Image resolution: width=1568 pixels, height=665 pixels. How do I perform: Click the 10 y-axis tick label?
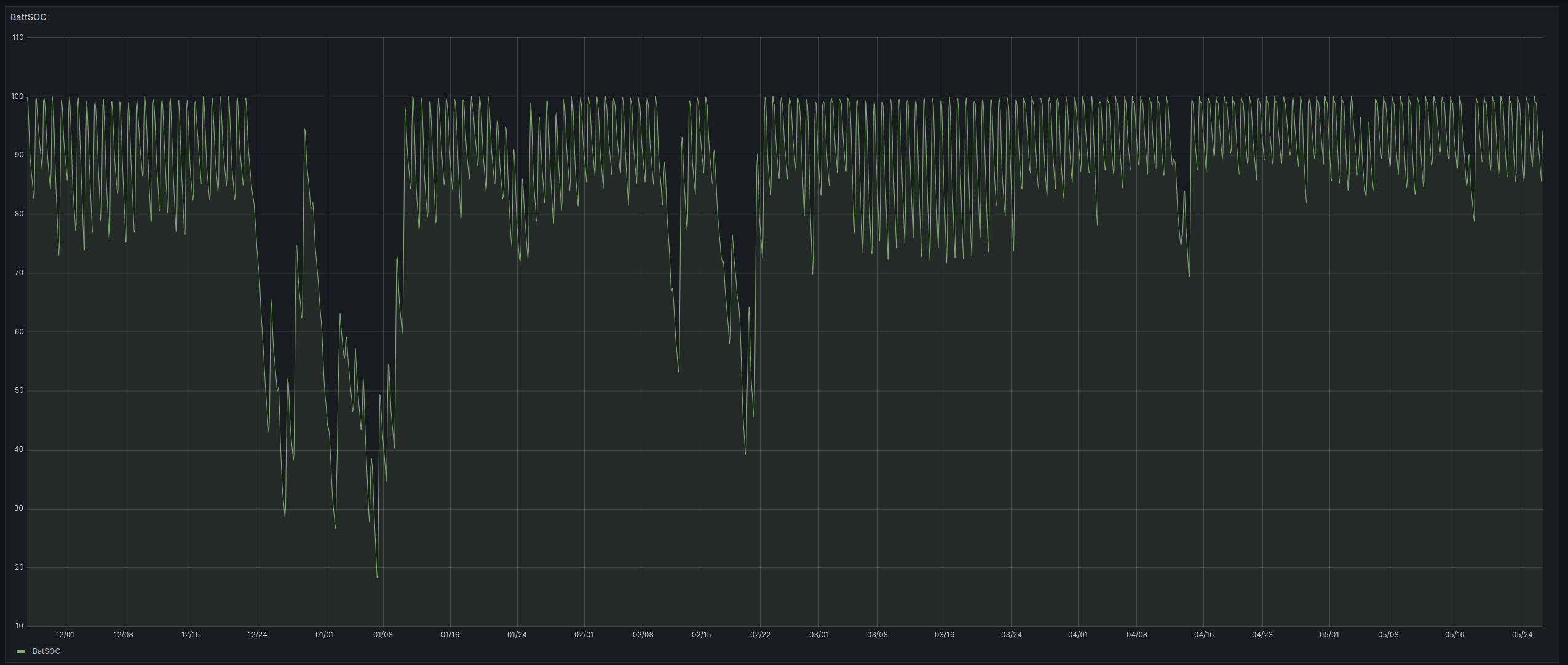19,626
